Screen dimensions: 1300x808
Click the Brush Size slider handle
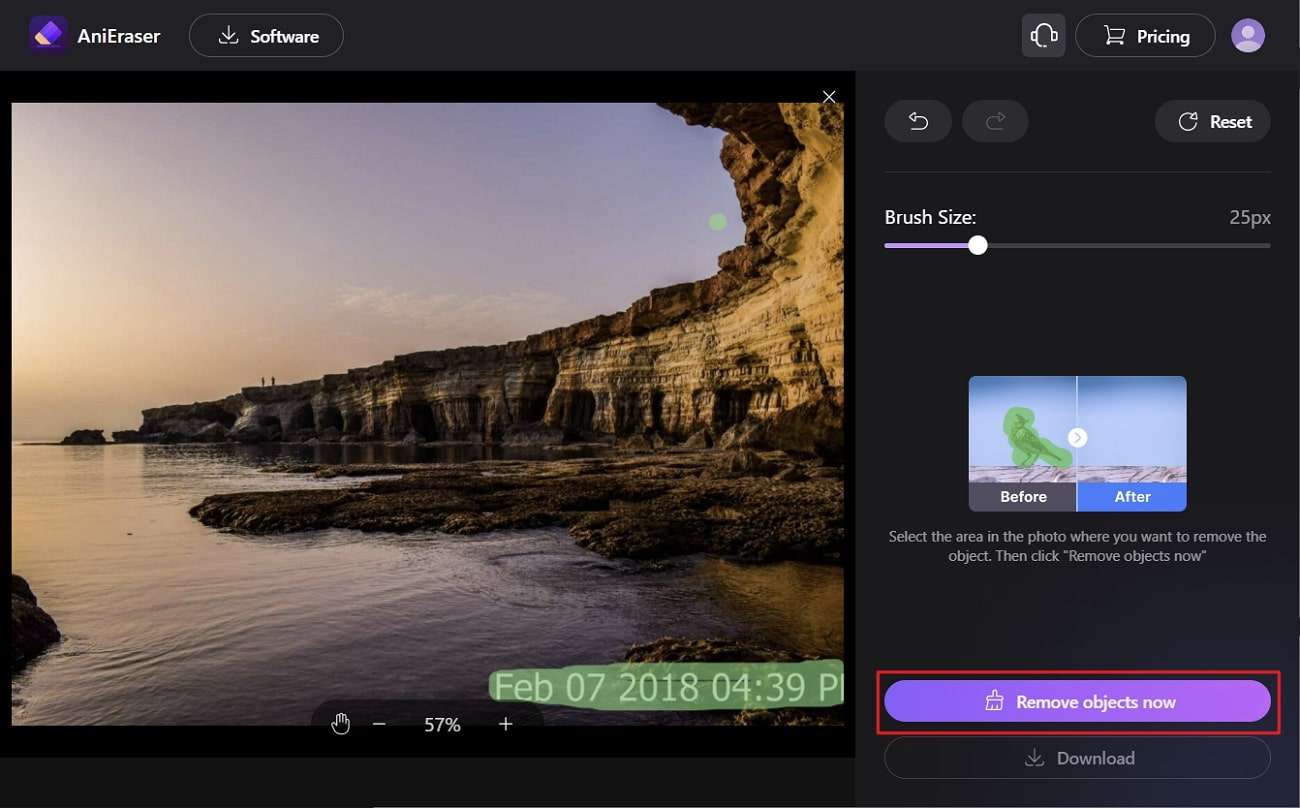[978, 245]
